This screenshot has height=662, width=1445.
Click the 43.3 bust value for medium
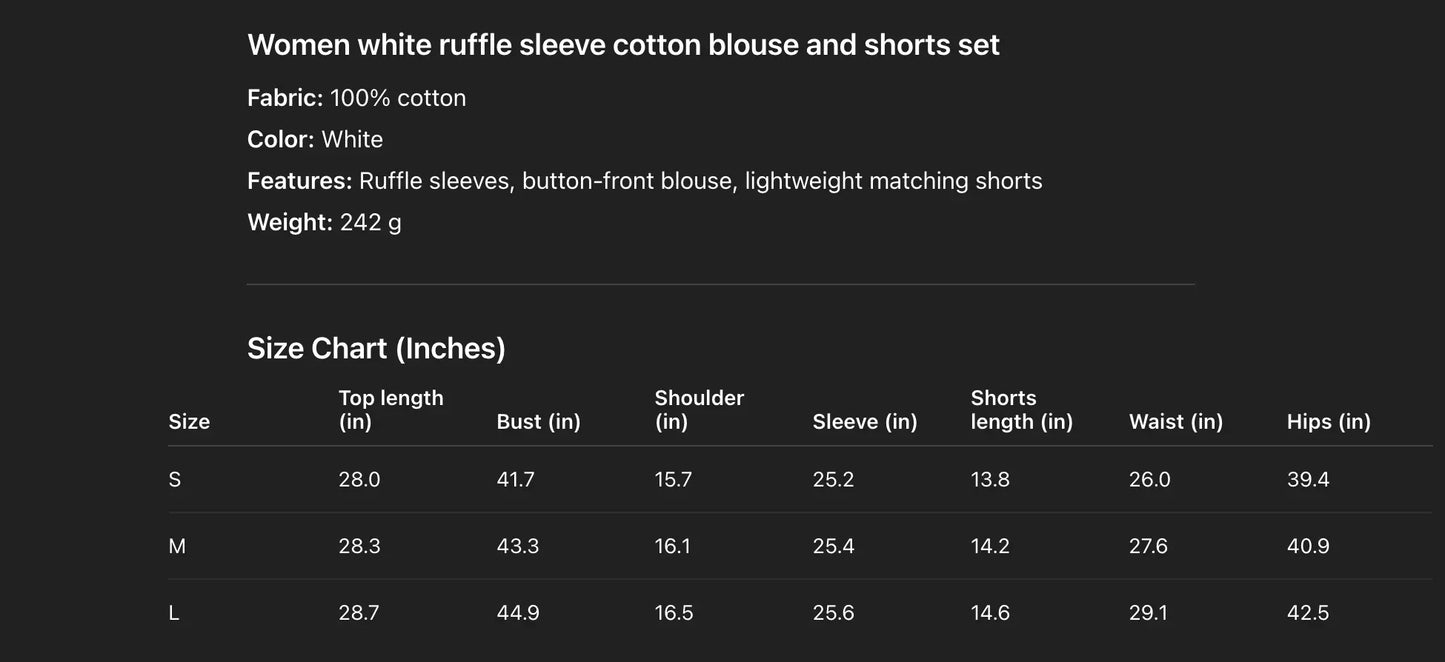coord(518,546)
